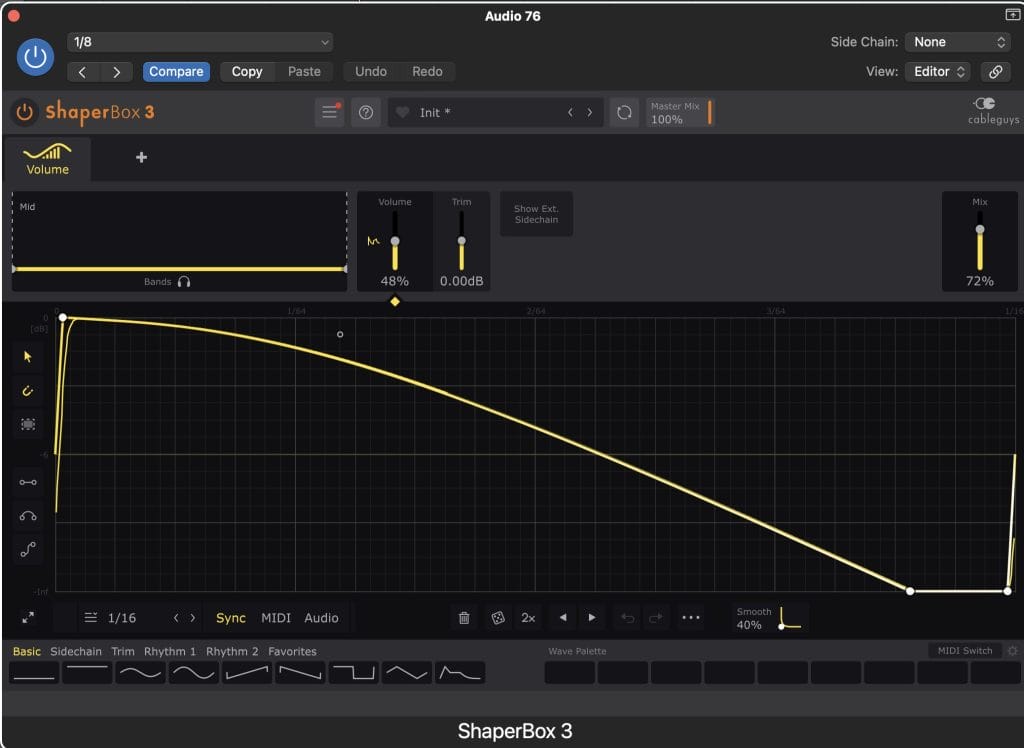This screenshot has width=1024, height=748.
Task: Expand the Side Chain None dropdown
Action: (958, 42)
